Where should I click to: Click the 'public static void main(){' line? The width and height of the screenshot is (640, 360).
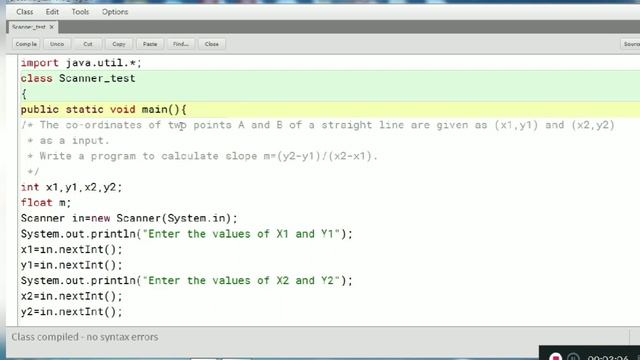click(103, 109)
